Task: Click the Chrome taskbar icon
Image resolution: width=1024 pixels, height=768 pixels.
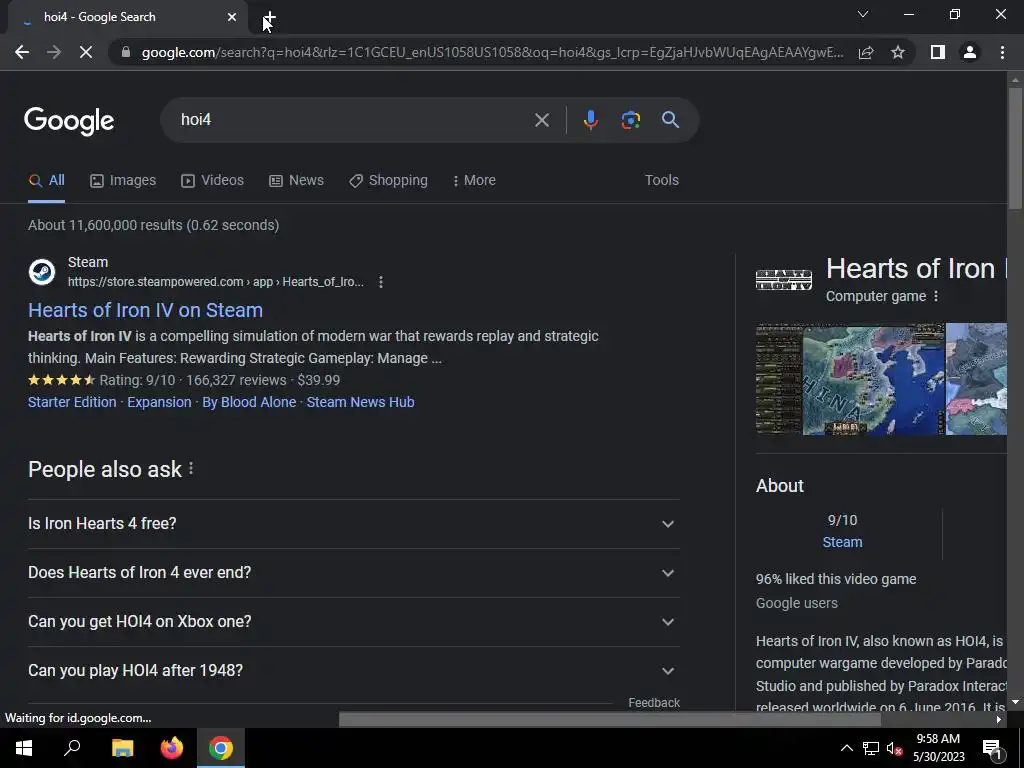Action: pyautogui.click(x=221, y=748)
